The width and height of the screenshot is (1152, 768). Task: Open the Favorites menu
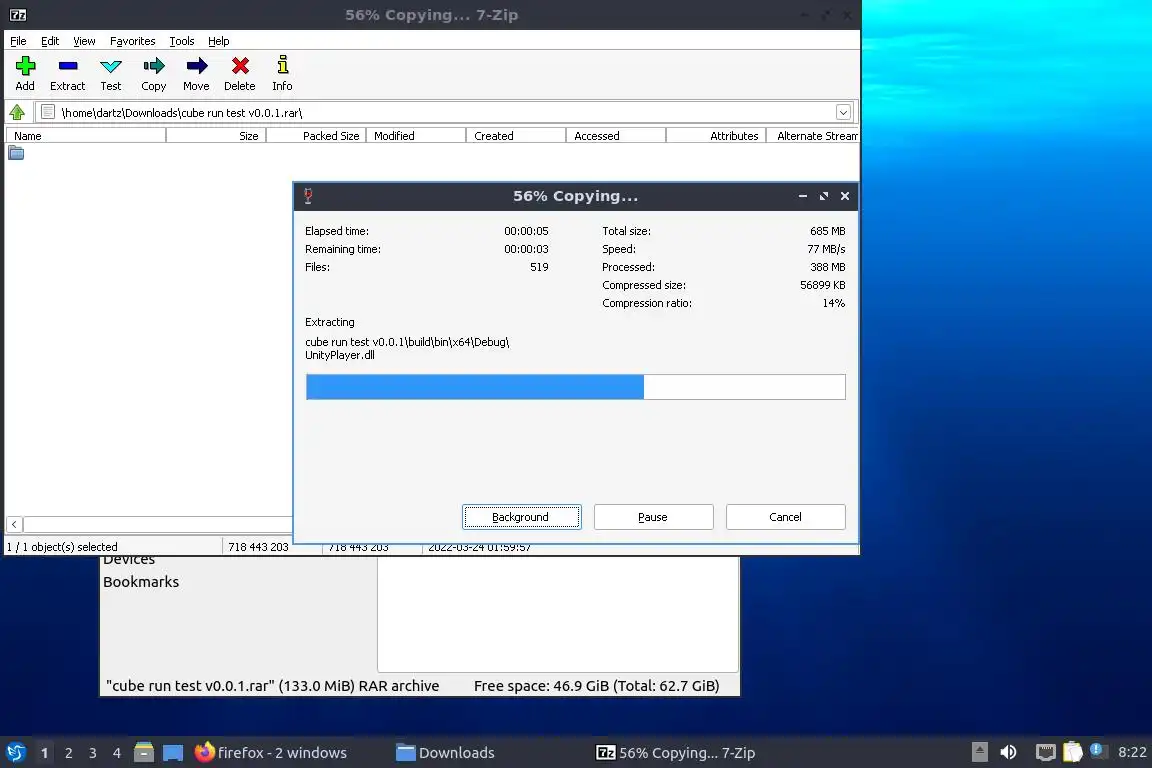133,41
